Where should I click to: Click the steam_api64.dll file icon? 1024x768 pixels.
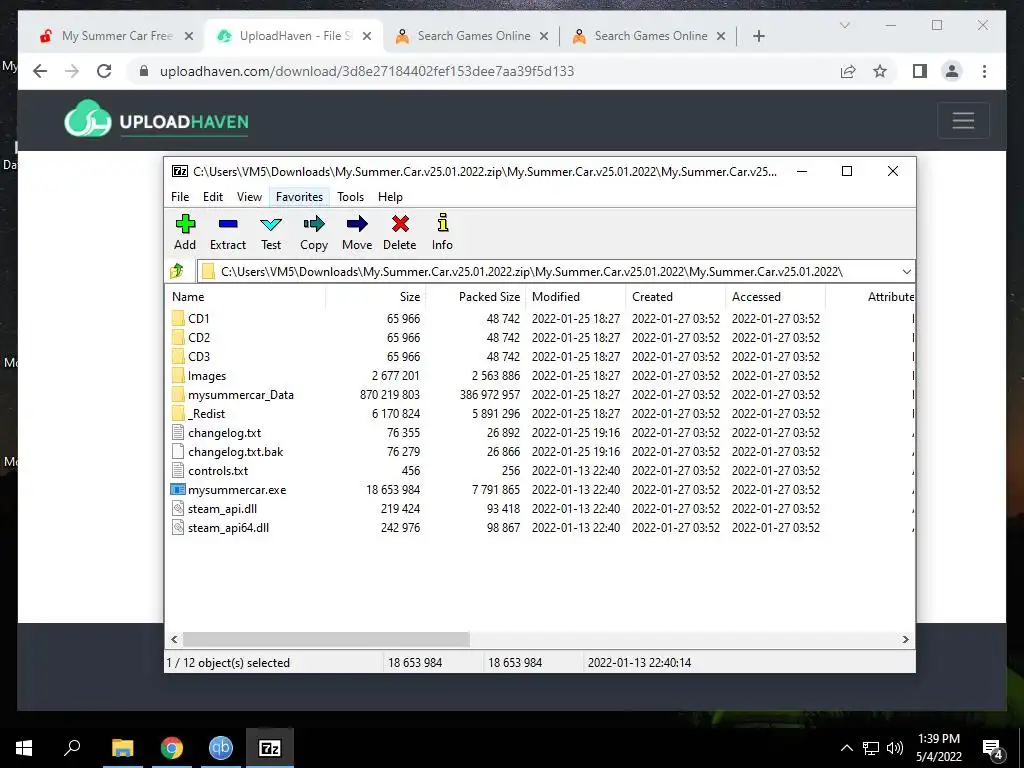click(x=178, y=527)
